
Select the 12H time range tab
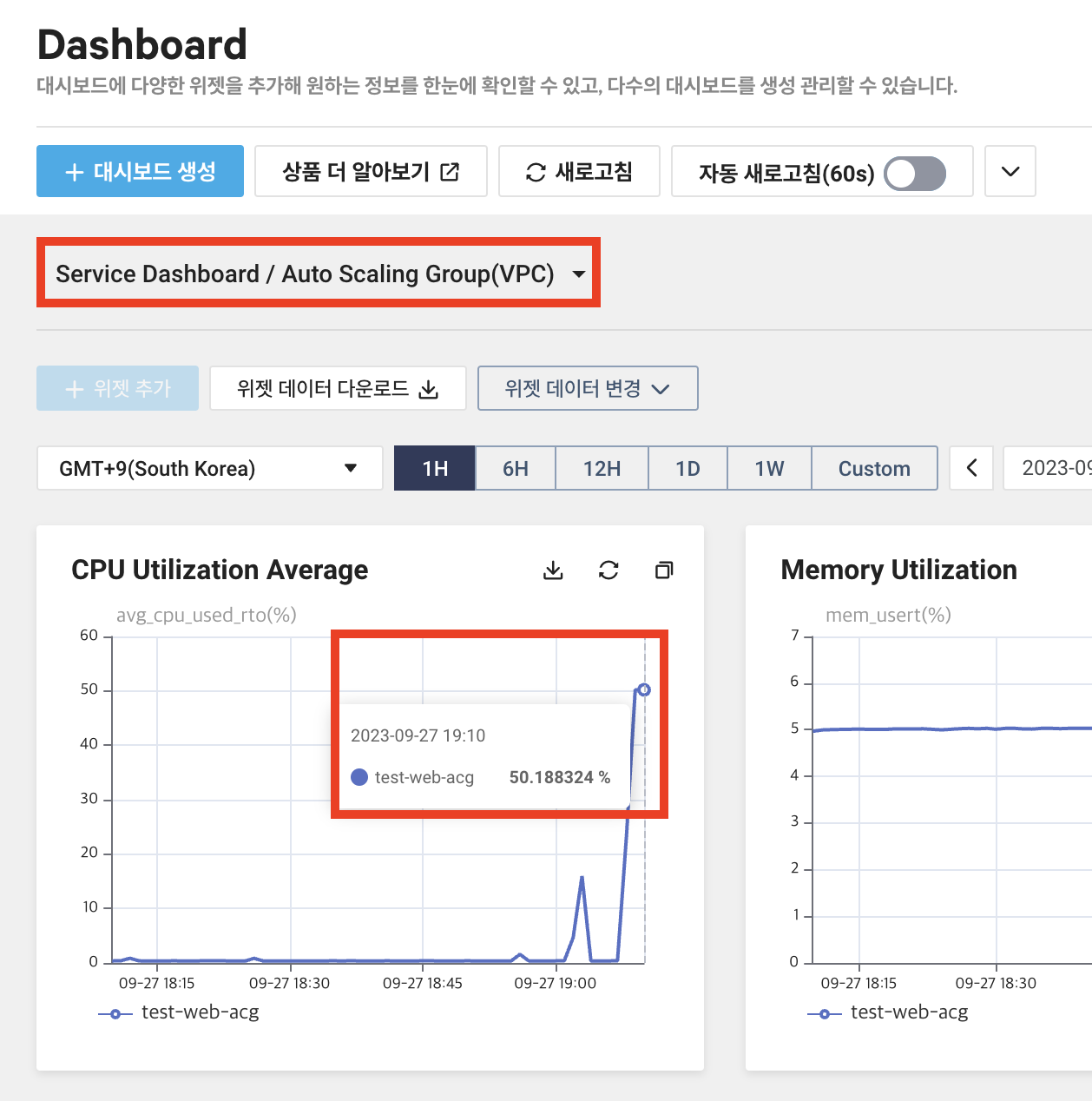pyautogui.click(x=602, y=468)
